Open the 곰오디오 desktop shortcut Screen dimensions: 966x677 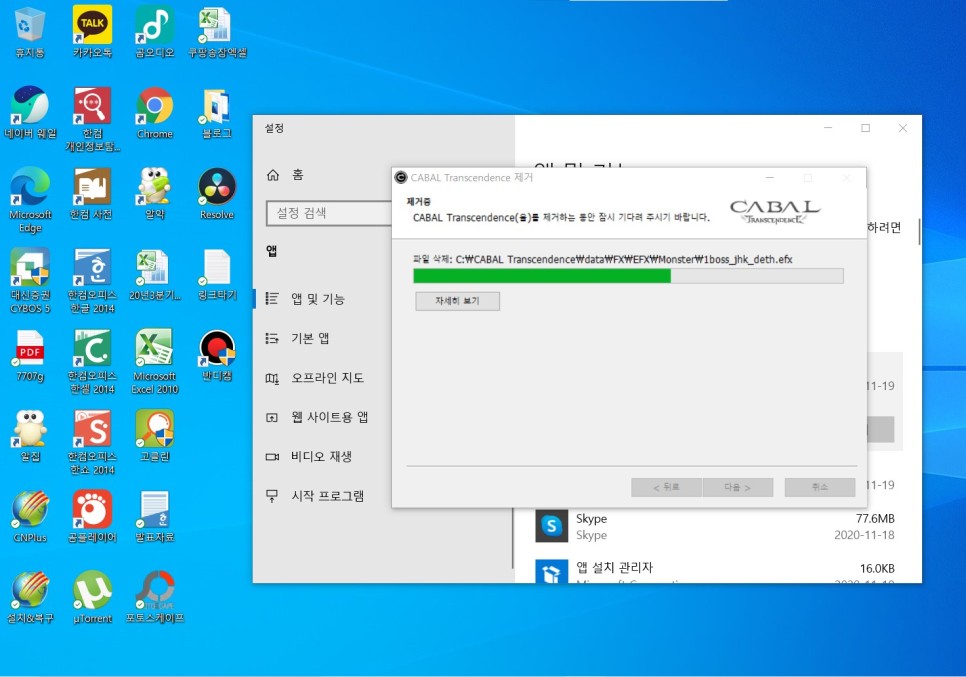coord(155,32)
